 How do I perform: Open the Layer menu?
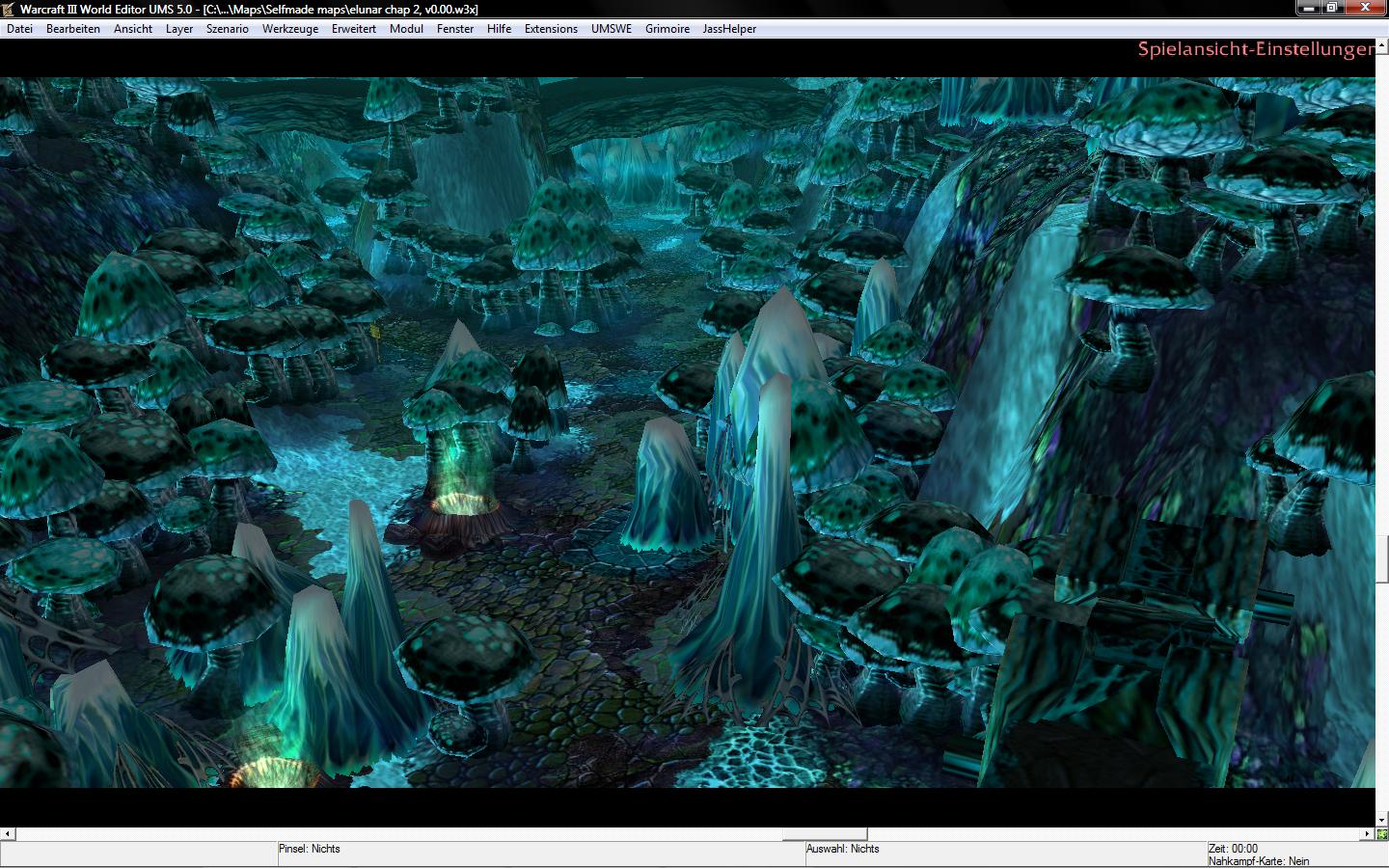(179, 29)
